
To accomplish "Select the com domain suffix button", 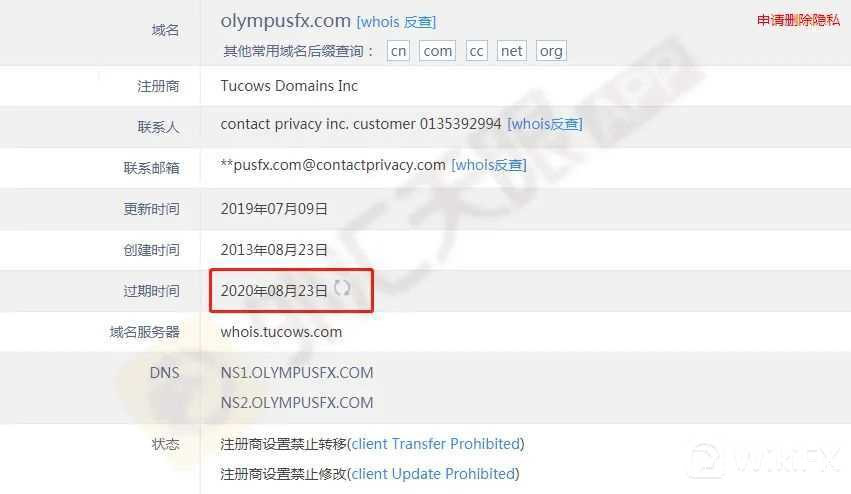I will (437, 51).
